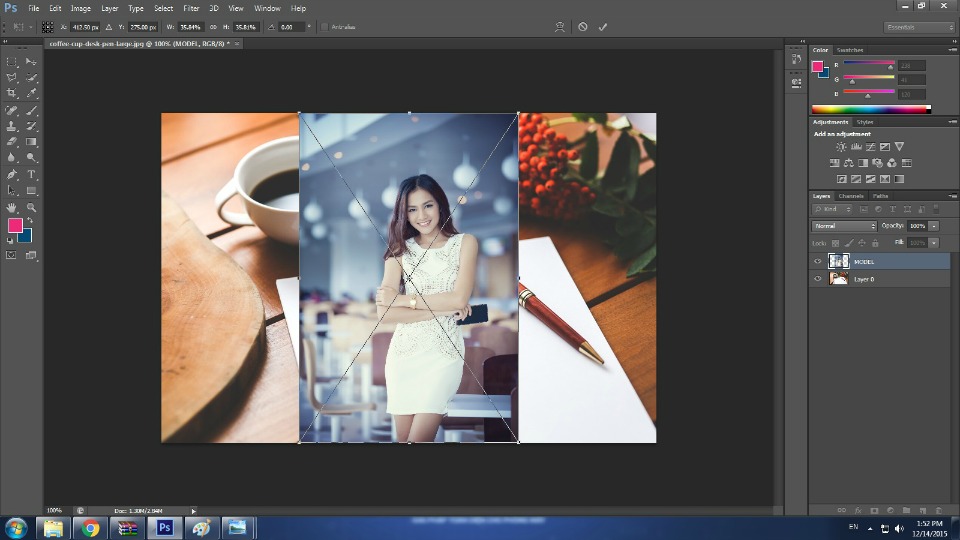
Task: Select the Quick Selection tool
Action: tap(31, 78)
